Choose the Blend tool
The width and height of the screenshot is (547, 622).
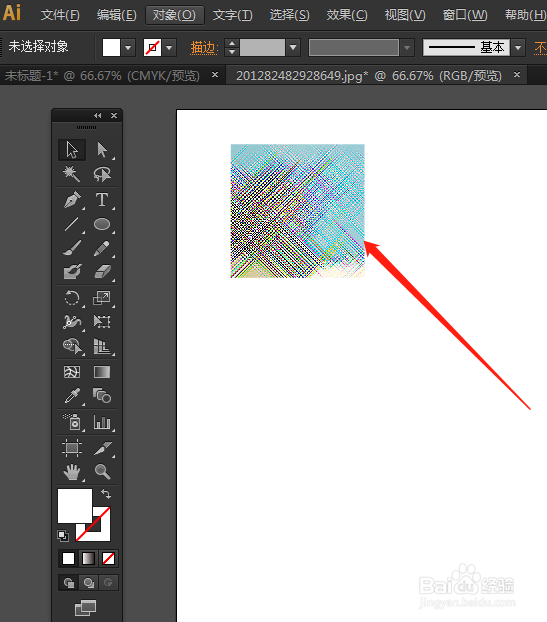pyautogui.click(x=102, y=395)
